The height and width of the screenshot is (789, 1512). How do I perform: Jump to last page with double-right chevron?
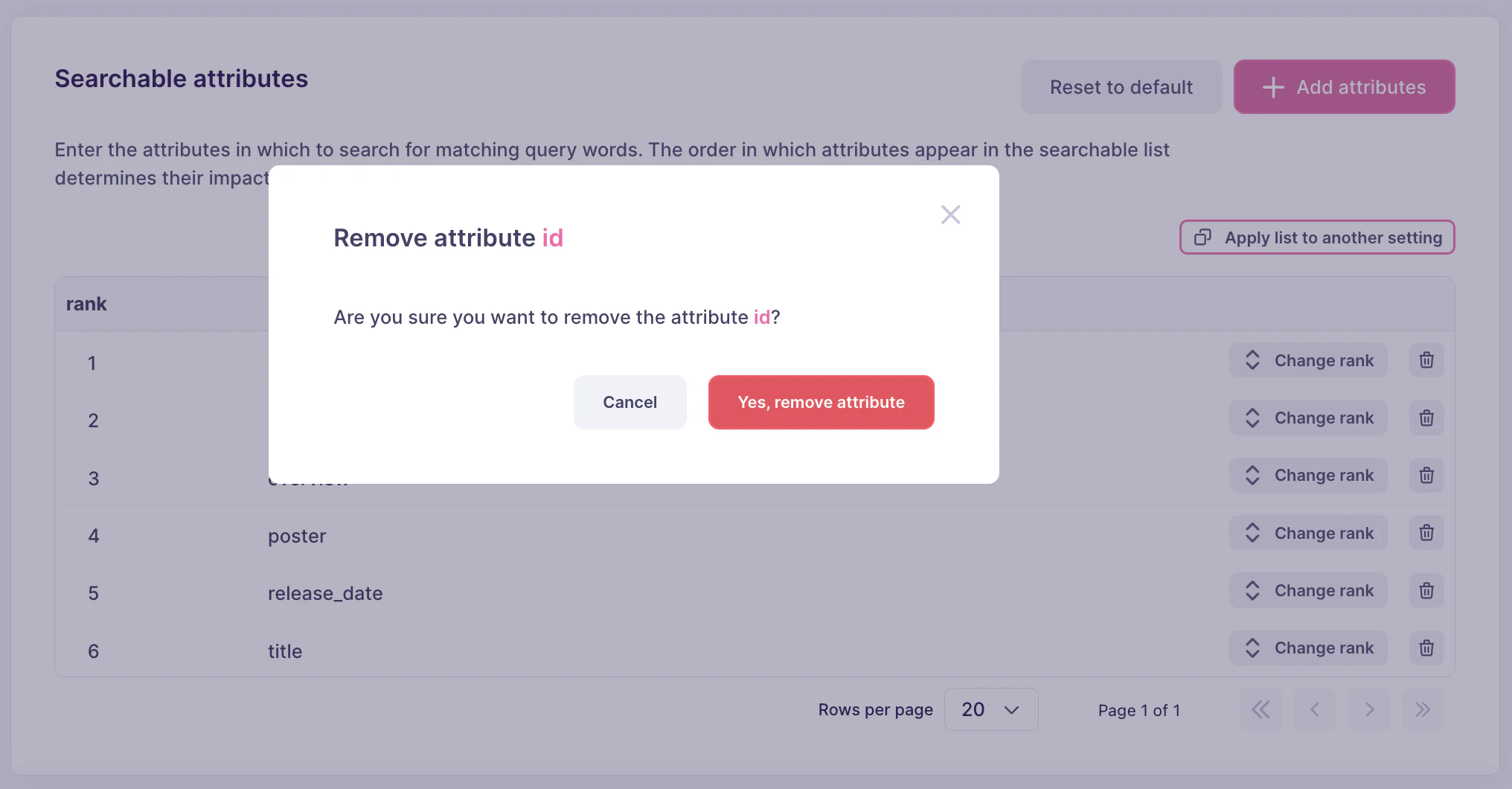pyautogui.click(x=1423, y=709)
